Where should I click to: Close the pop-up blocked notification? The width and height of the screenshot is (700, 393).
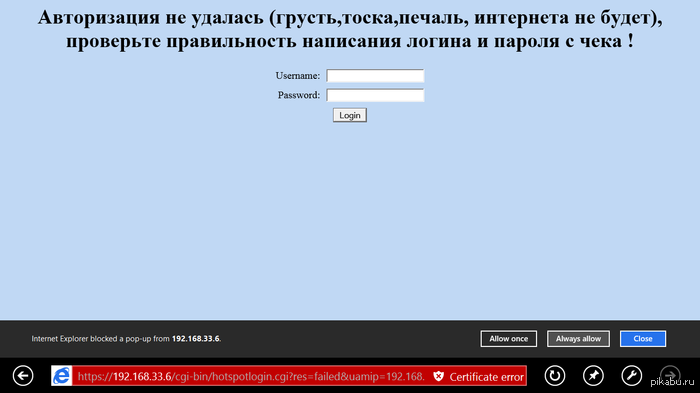click(x=643, y=339)
